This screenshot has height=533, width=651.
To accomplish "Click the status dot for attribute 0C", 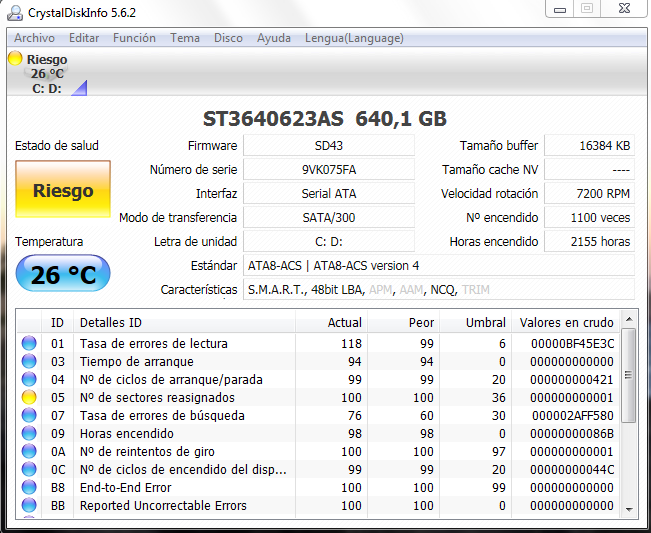I will tap(29, 469).
